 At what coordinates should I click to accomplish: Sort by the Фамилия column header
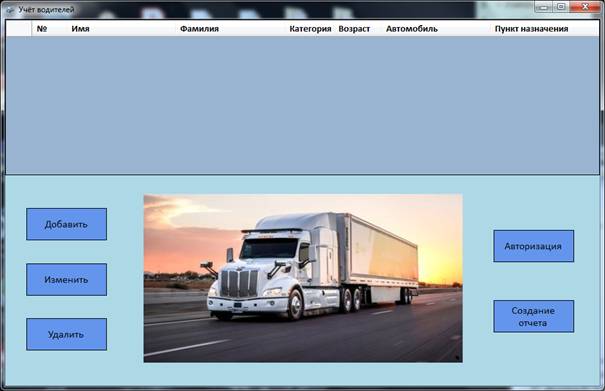[x=199, y=29]
